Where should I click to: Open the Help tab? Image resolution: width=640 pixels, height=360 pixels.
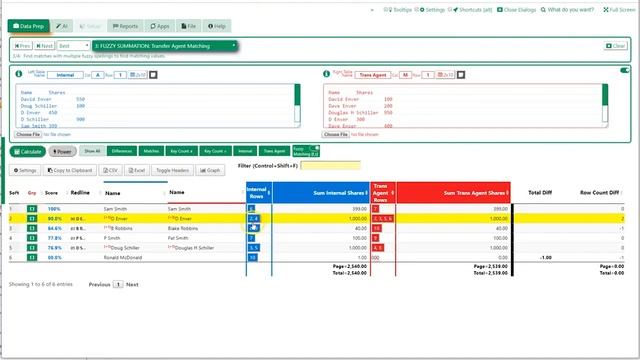(x=217, y=26)
